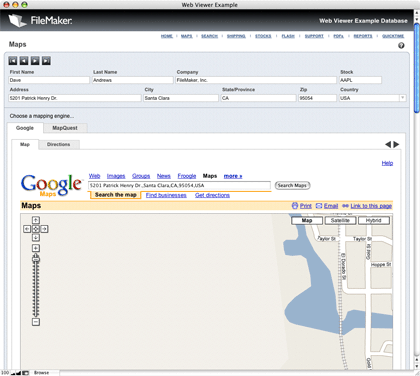Image resolution: width=420 pixels, height=376 pixels.
Task: Click the Stock field containing AAPL
Action: pyautogui.click(x=360, y=80)
